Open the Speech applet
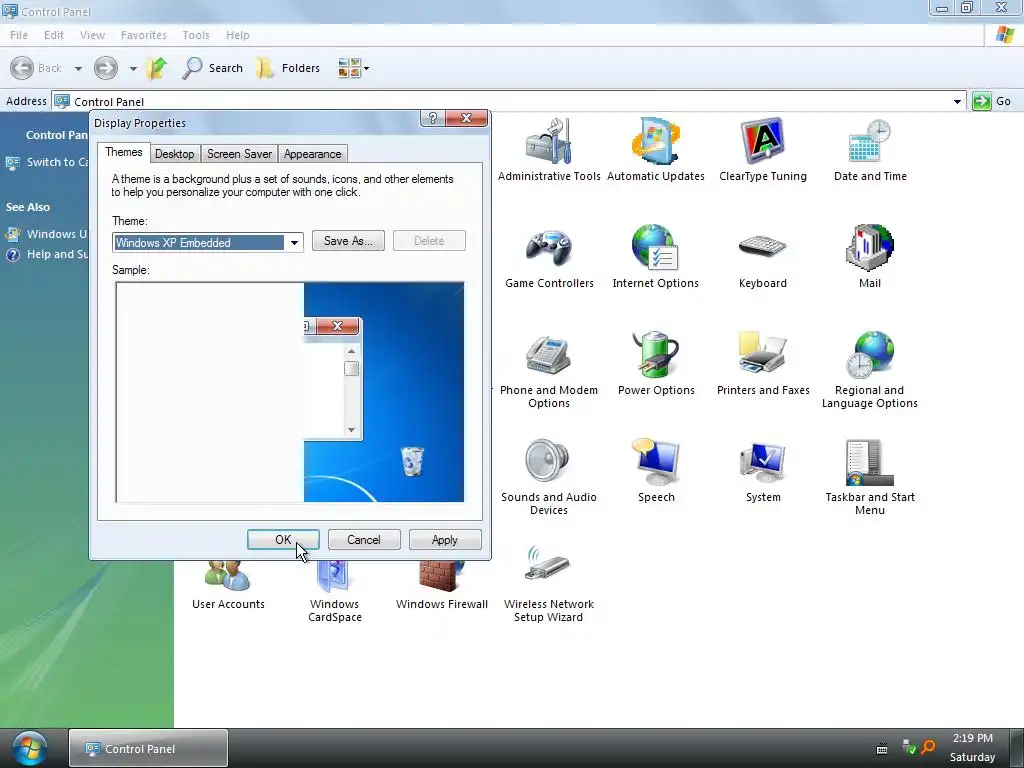This screenshot has width=1024, height=768. click(x=656, y=472)
